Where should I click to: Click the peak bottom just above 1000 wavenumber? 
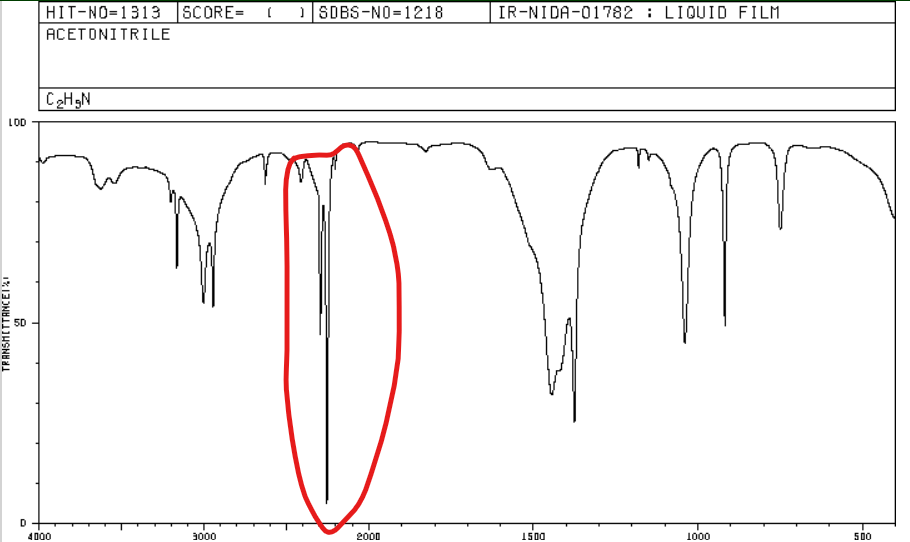point(685,341)
